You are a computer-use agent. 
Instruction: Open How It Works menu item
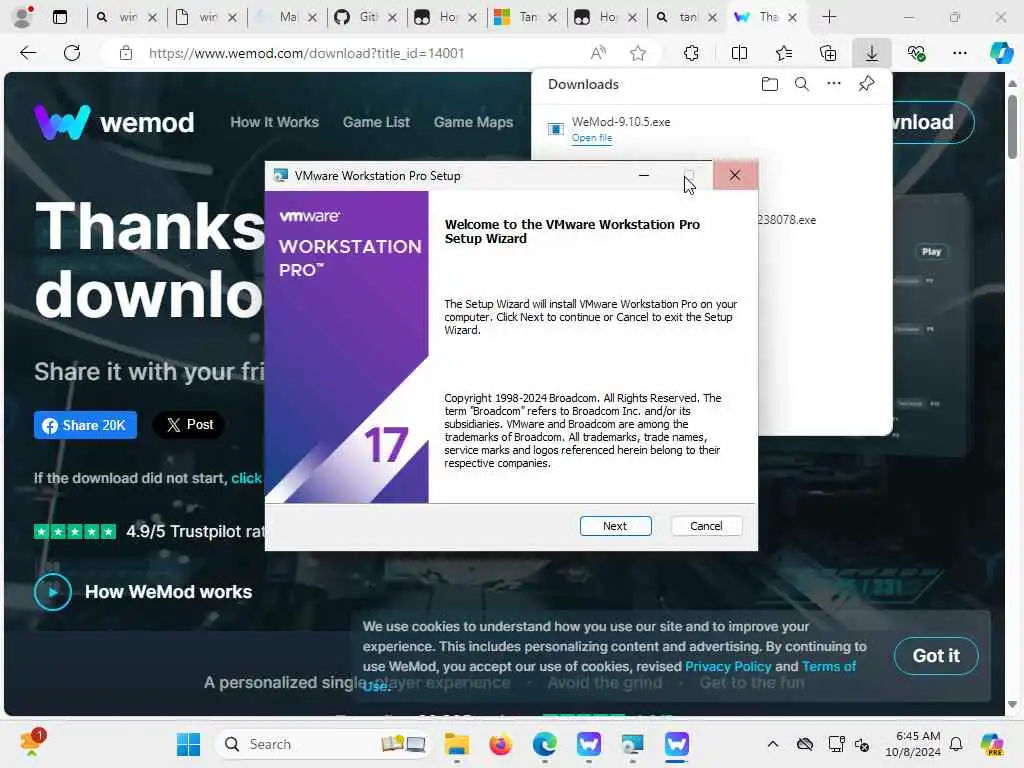(x=274, y=122)
